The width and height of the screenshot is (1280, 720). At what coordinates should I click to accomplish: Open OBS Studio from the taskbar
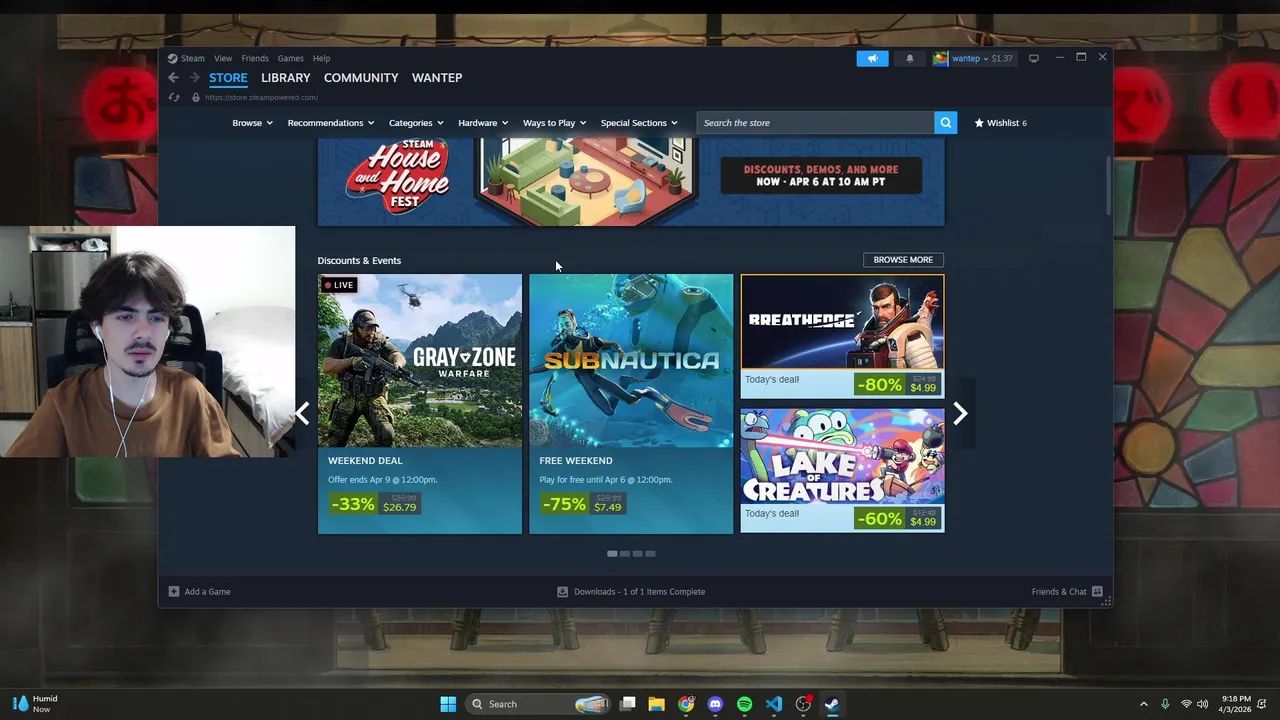pos(803,704)
